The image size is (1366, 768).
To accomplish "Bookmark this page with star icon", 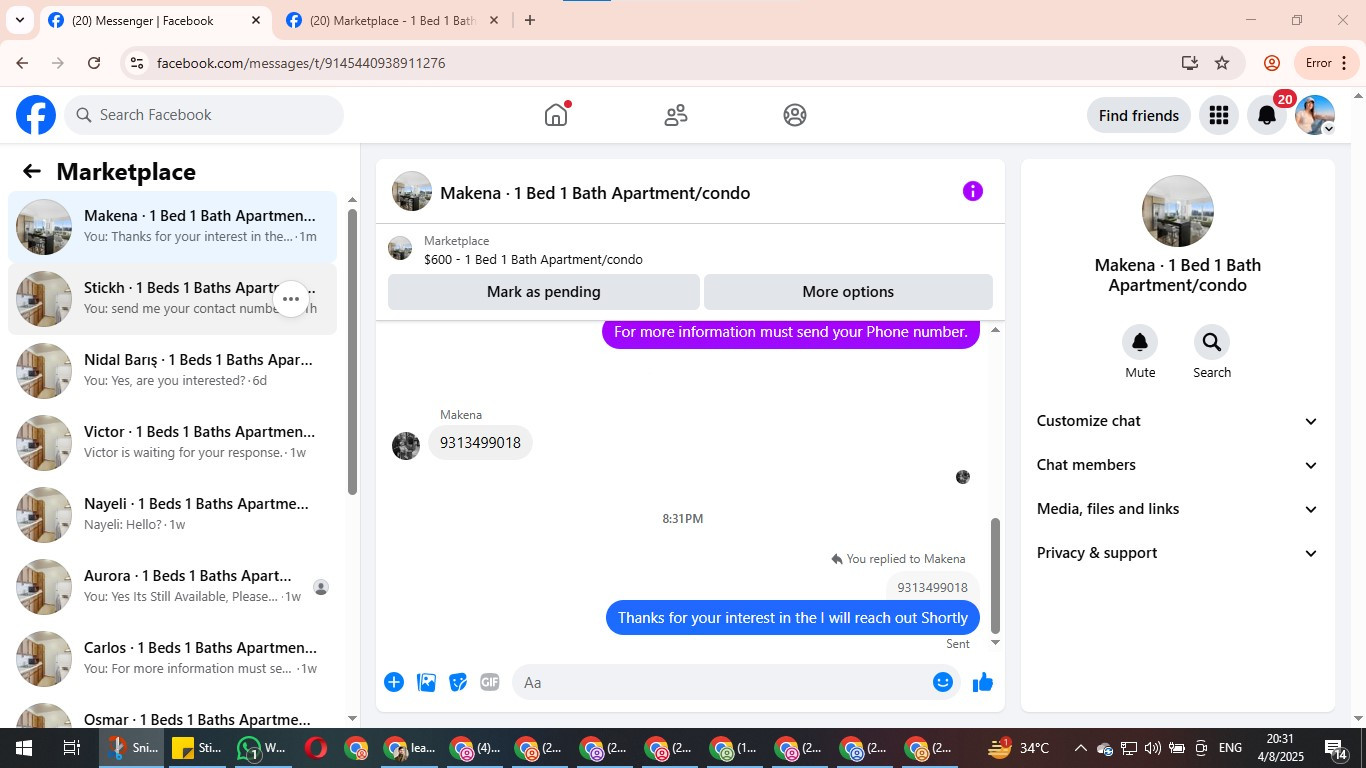I will (1222, 63).
